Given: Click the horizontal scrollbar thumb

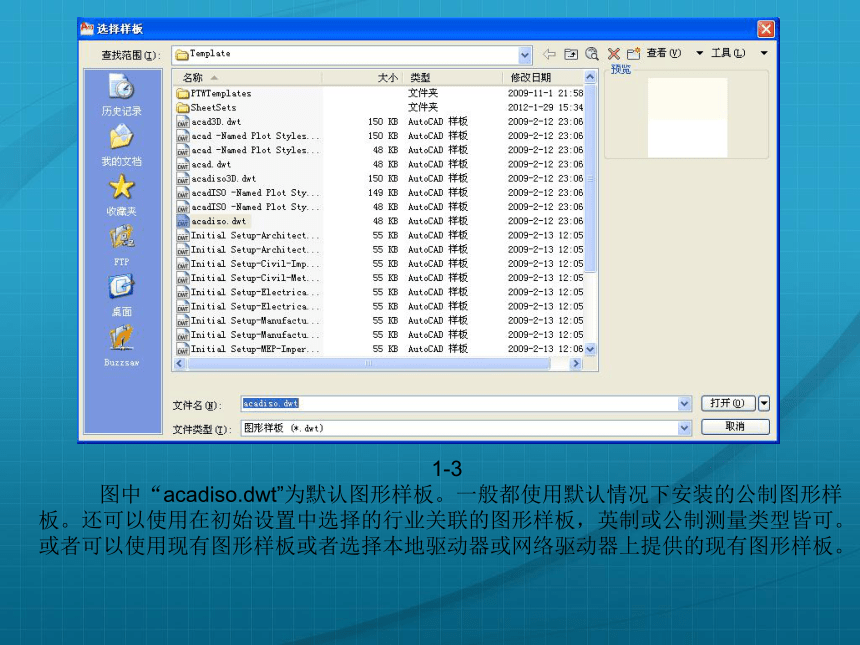Looking at the screenshot, I should [x=368, y=363].
